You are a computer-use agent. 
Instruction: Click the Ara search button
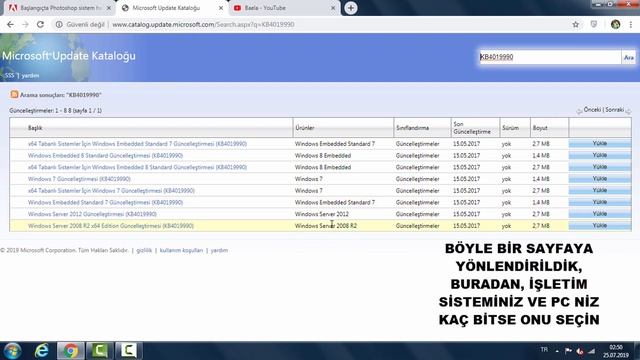pos(629,58)
